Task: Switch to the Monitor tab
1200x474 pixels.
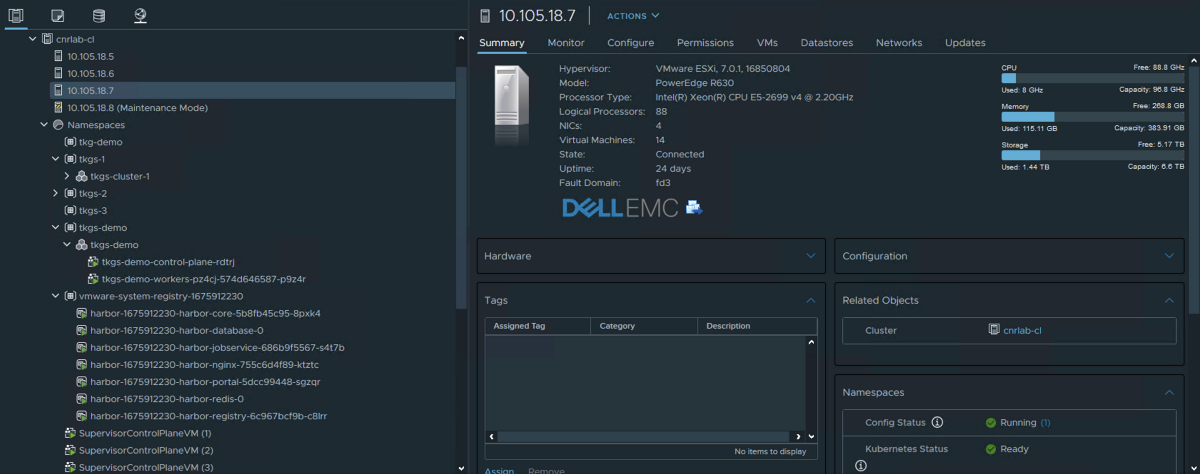Action: coord(566,43)
